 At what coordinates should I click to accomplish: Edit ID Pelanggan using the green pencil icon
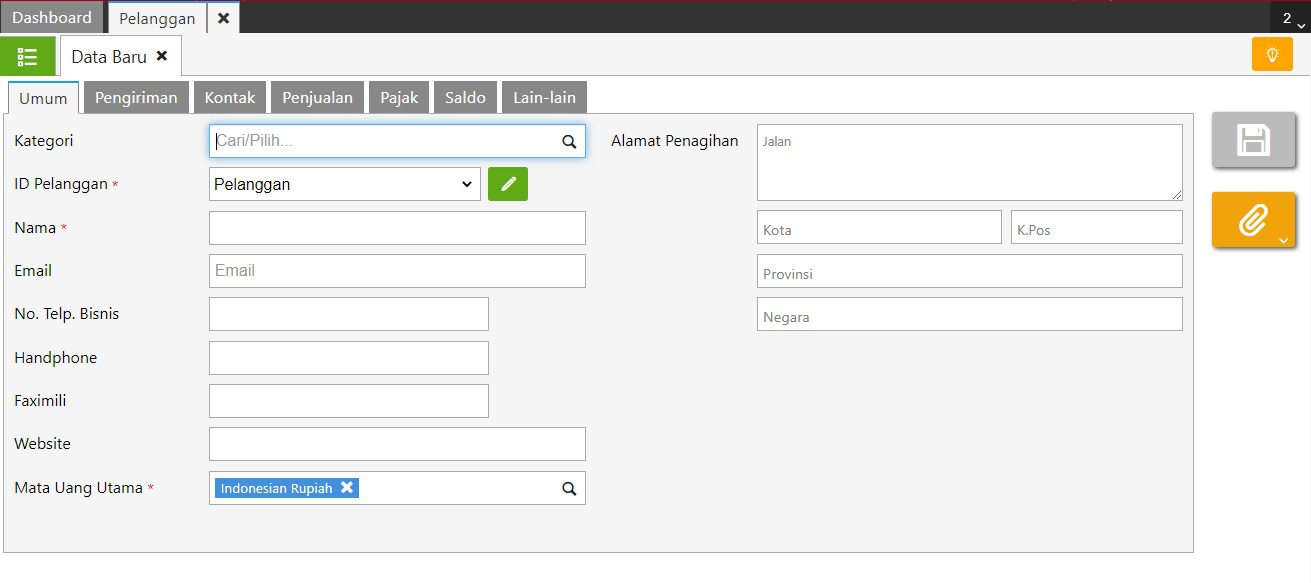507,183
